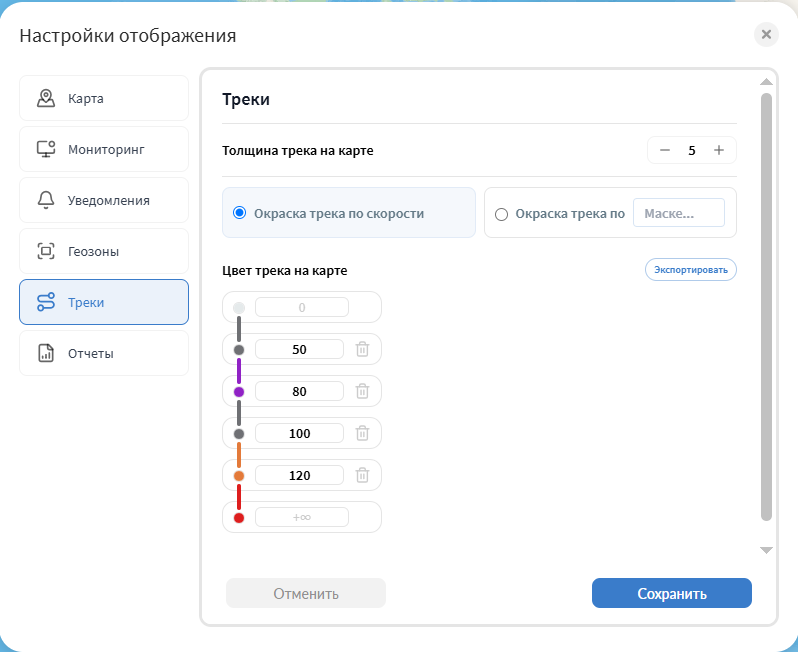Click the pale color dot for 0
The width and height of the screenshot is (798, 652).
[239, 308]
